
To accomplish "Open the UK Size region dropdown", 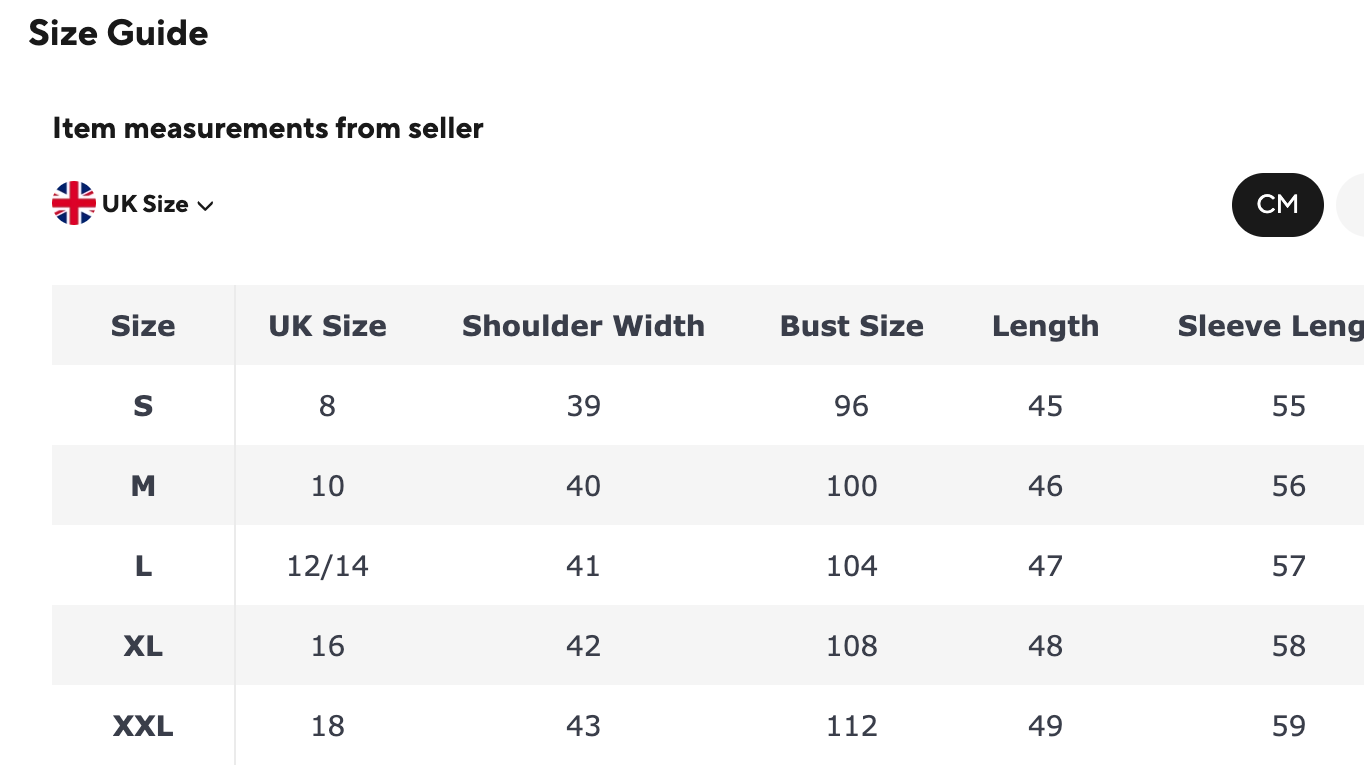I will coord(145,204).
